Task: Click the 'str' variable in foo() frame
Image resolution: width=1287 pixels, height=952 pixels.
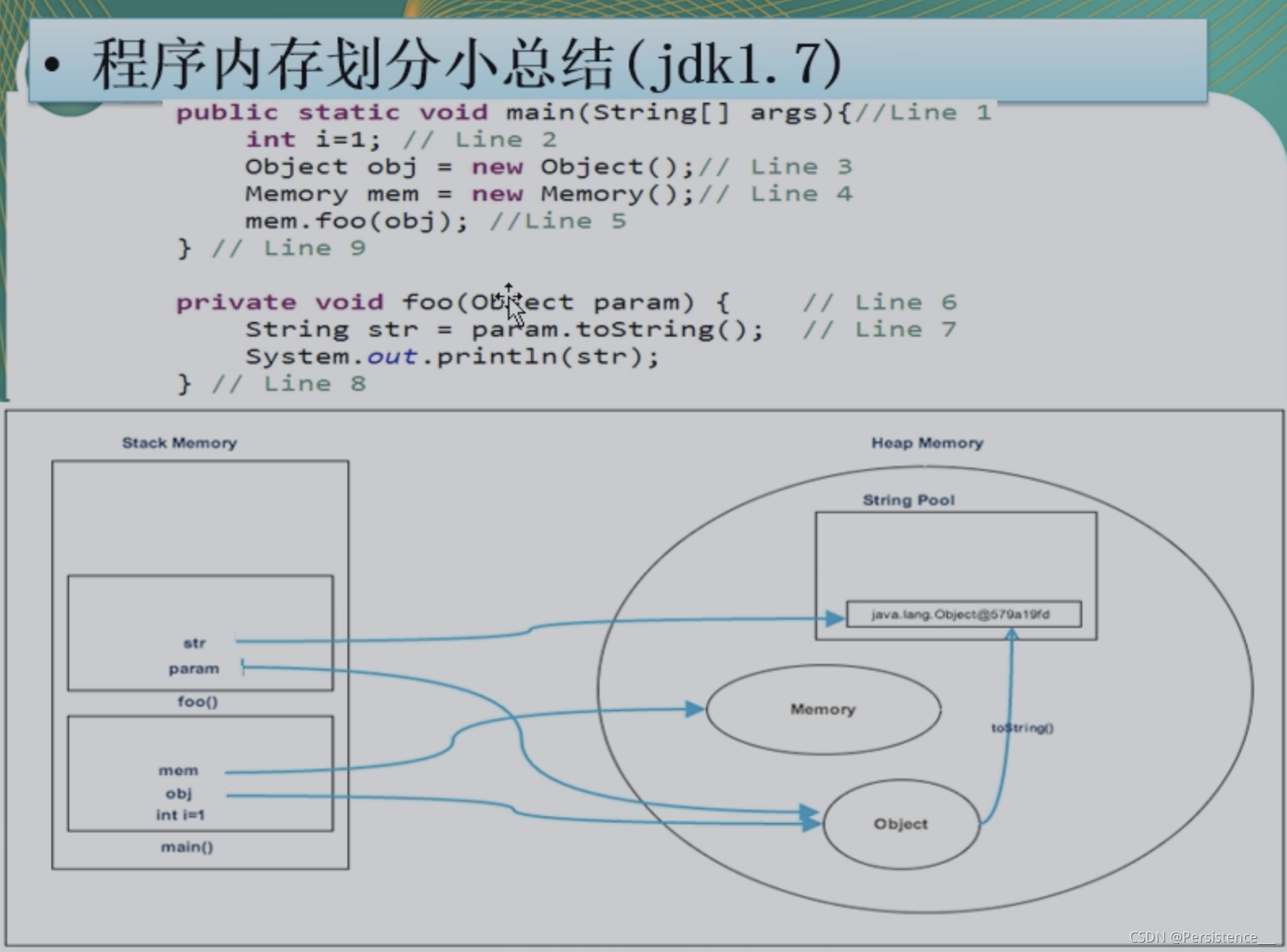Action: [x=194, y=643]
